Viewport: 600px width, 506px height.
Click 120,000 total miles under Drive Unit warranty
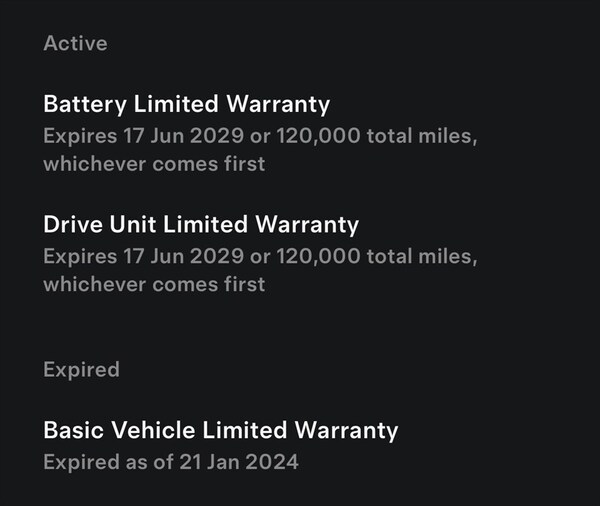click(371, 255)
